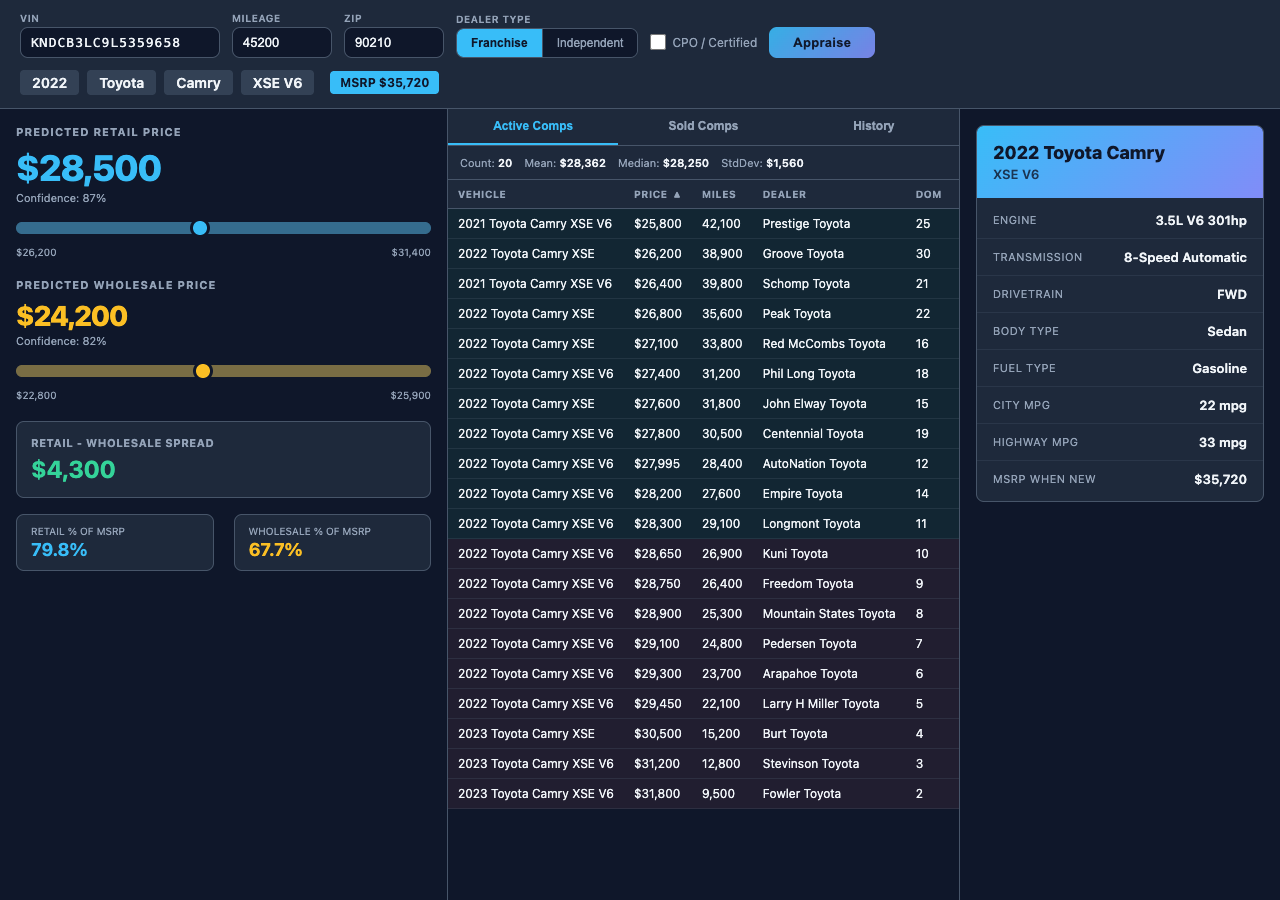The height and width of the screenshot is (900, 1280).
Task: Click the MILES column header
Action: (719, 194)
